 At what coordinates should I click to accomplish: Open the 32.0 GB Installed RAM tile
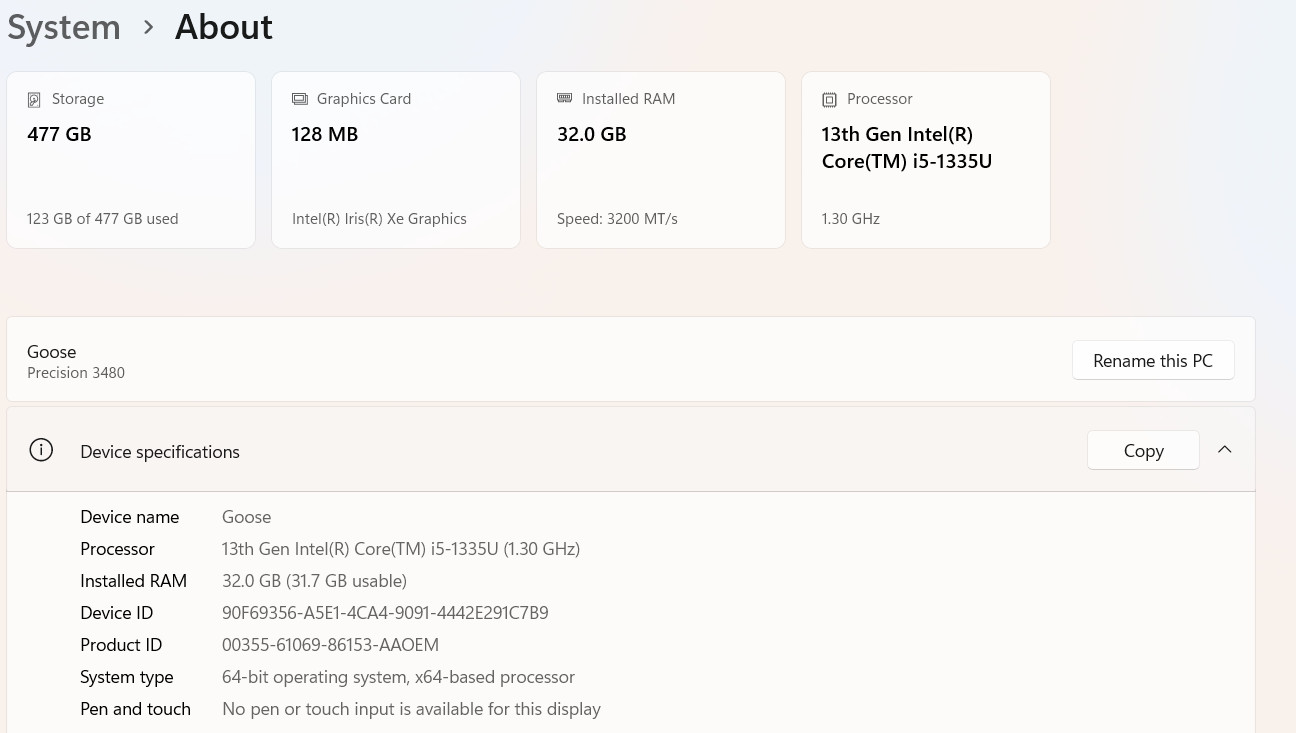coord(661,160)
